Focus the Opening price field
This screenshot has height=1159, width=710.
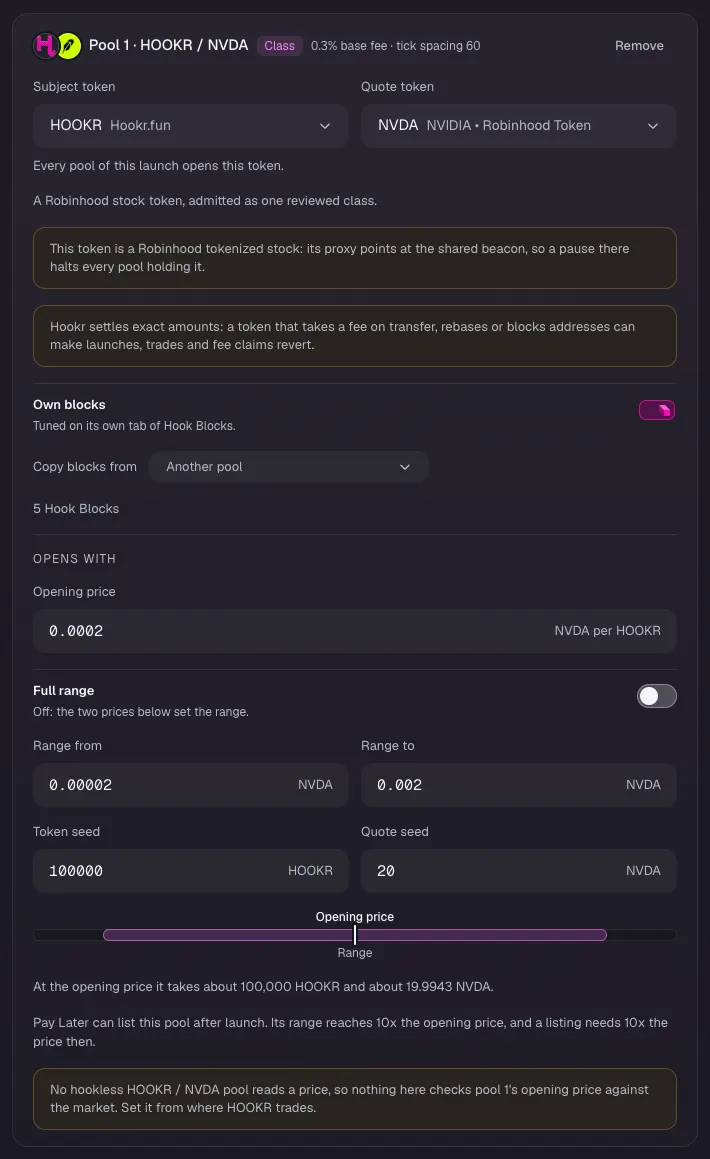click(355, 631)
